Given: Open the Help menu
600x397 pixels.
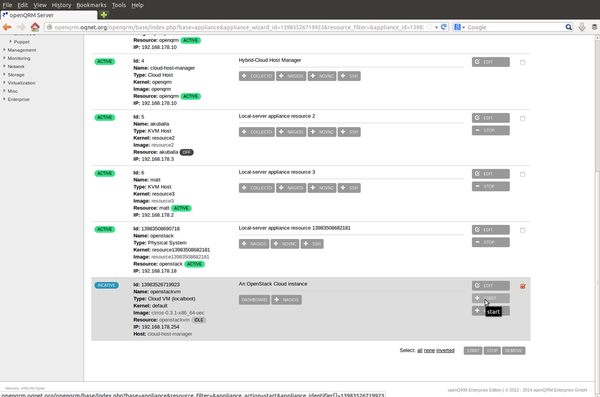Looking at the screenshot, I should point(137,5).
